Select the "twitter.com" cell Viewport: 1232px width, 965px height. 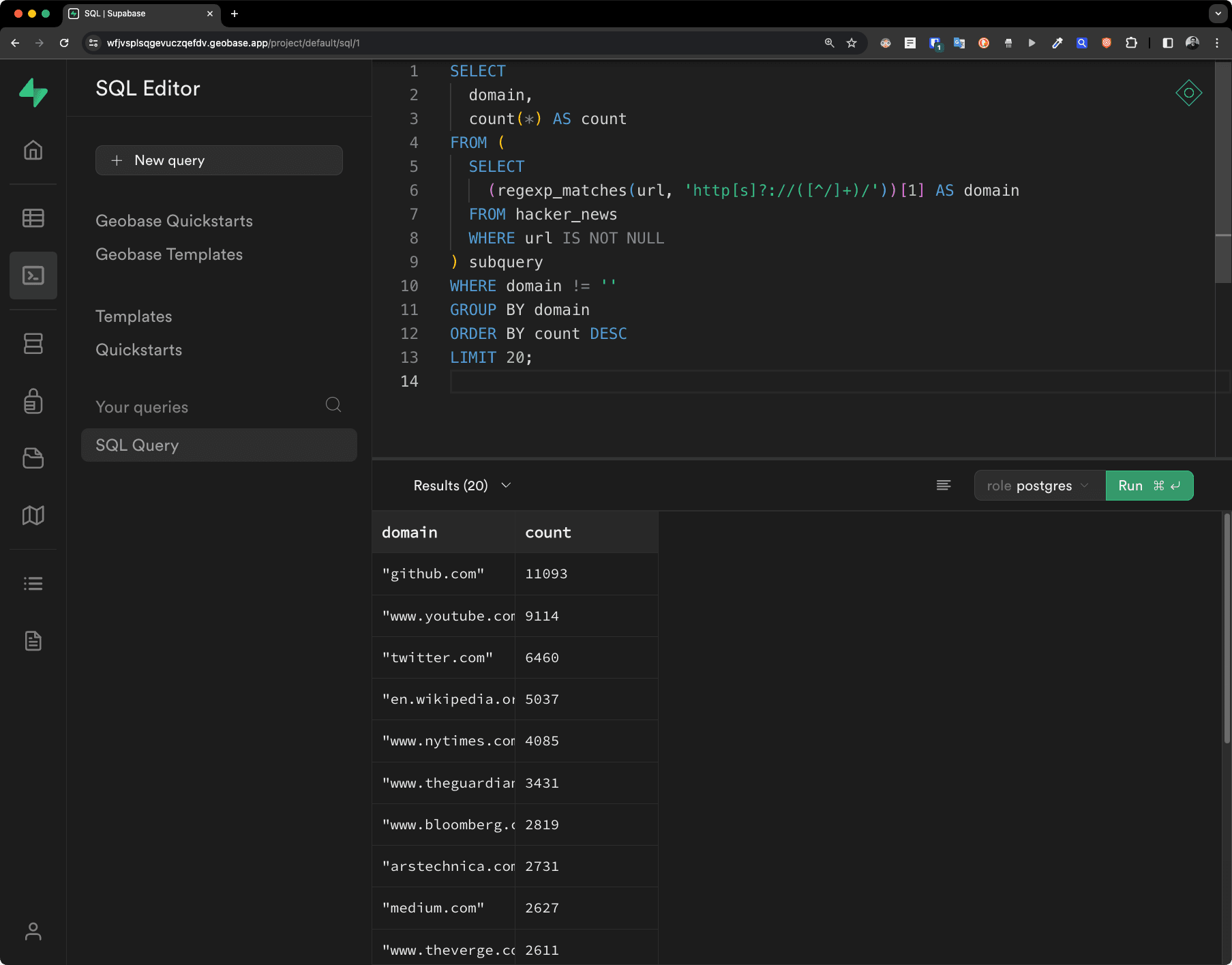(443, 657)
